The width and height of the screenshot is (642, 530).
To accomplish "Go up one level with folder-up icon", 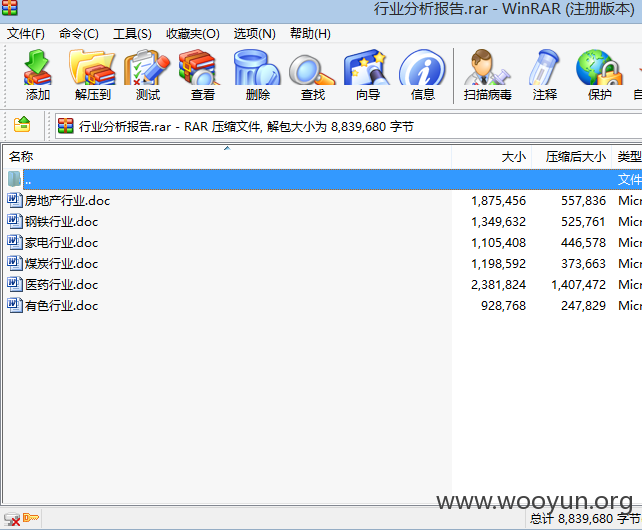I will pyautogui.click(x=22, y=125).
